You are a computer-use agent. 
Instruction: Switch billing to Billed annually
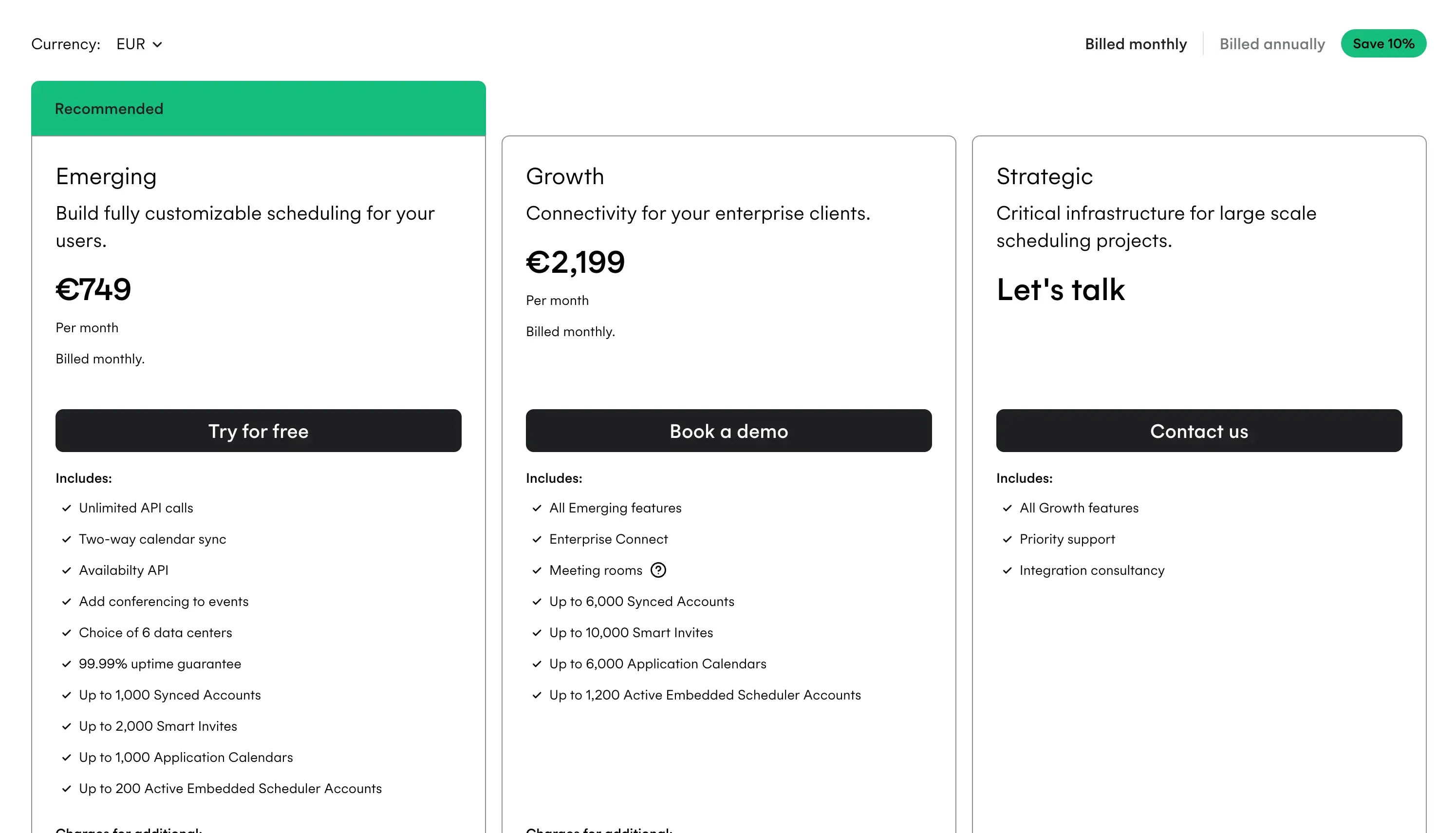click(1272, 44)
